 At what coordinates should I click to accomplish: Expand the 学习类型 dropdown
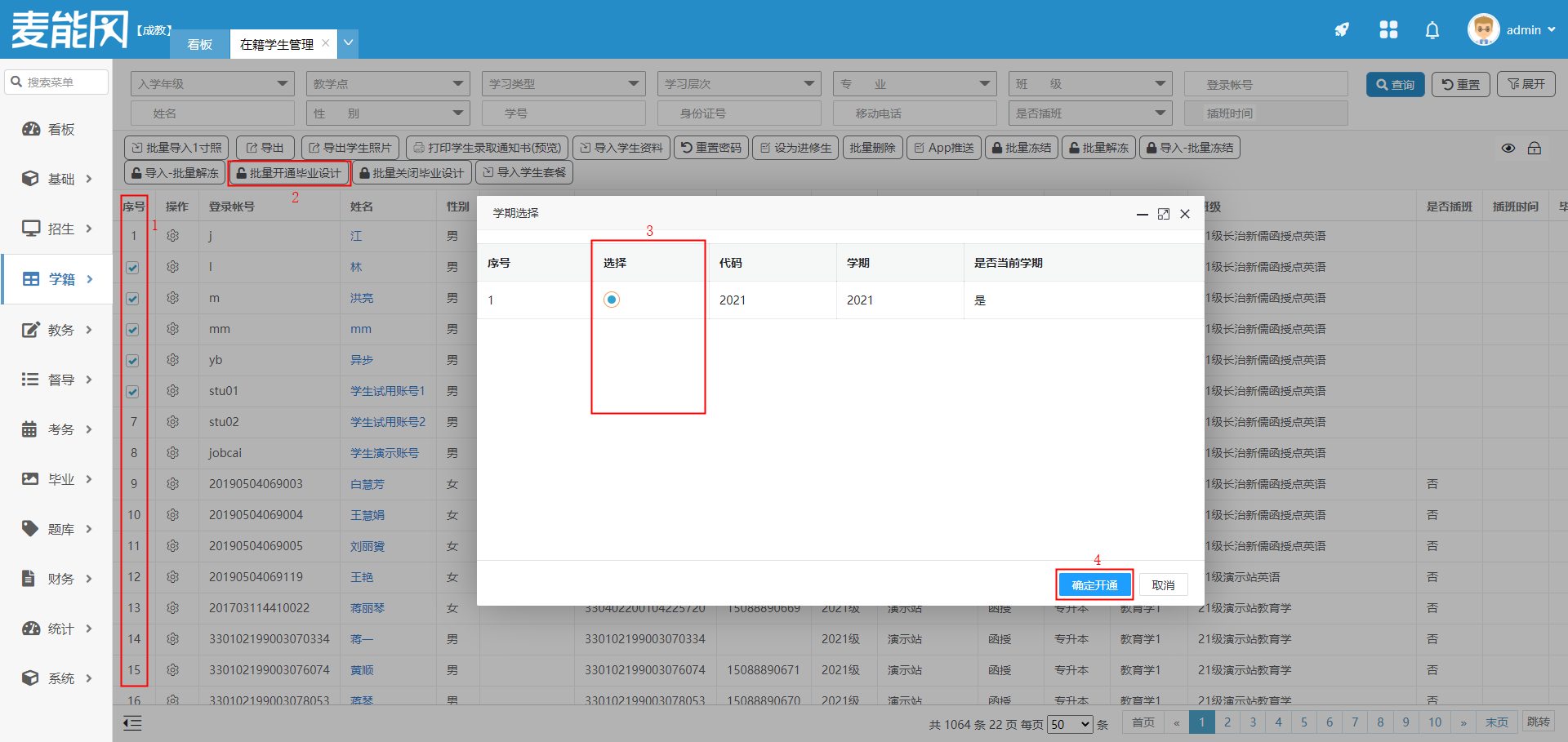(563, 84)
